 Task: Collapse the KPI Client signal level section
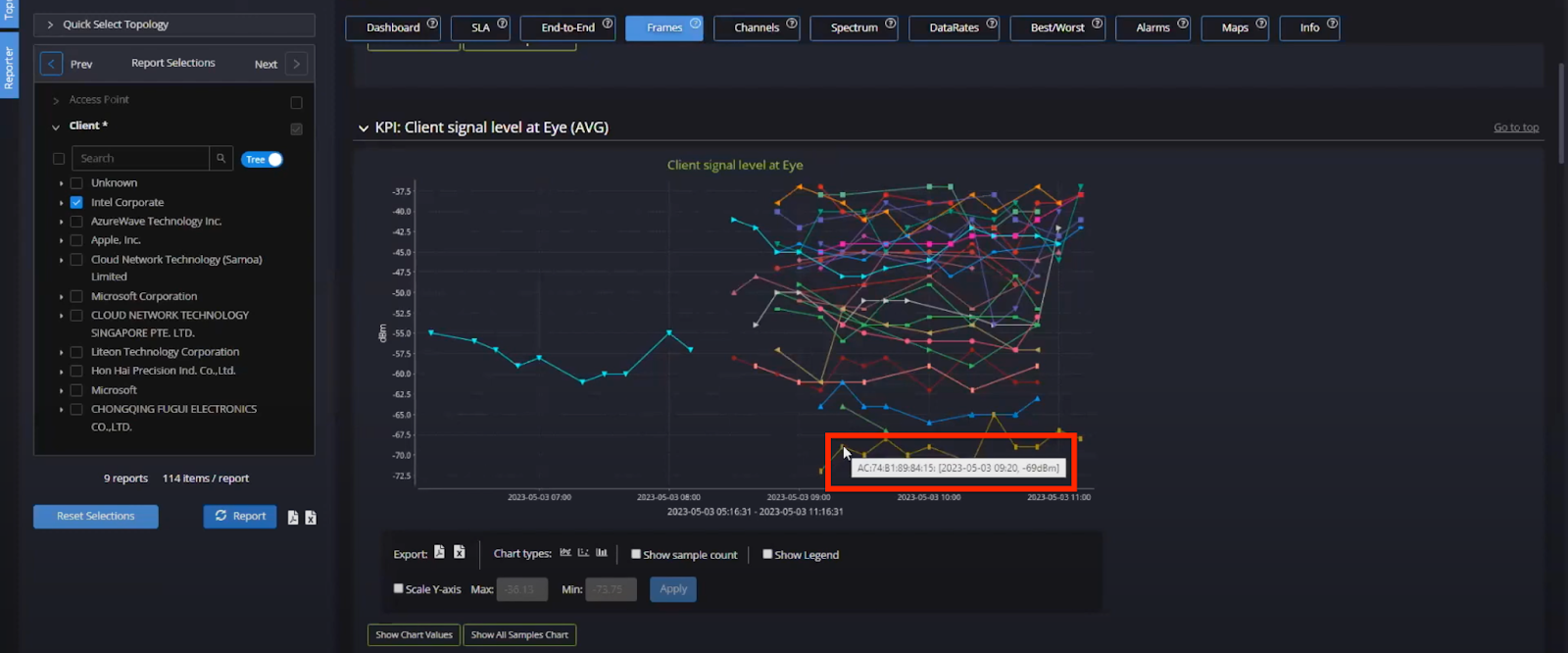click(364, 128)
